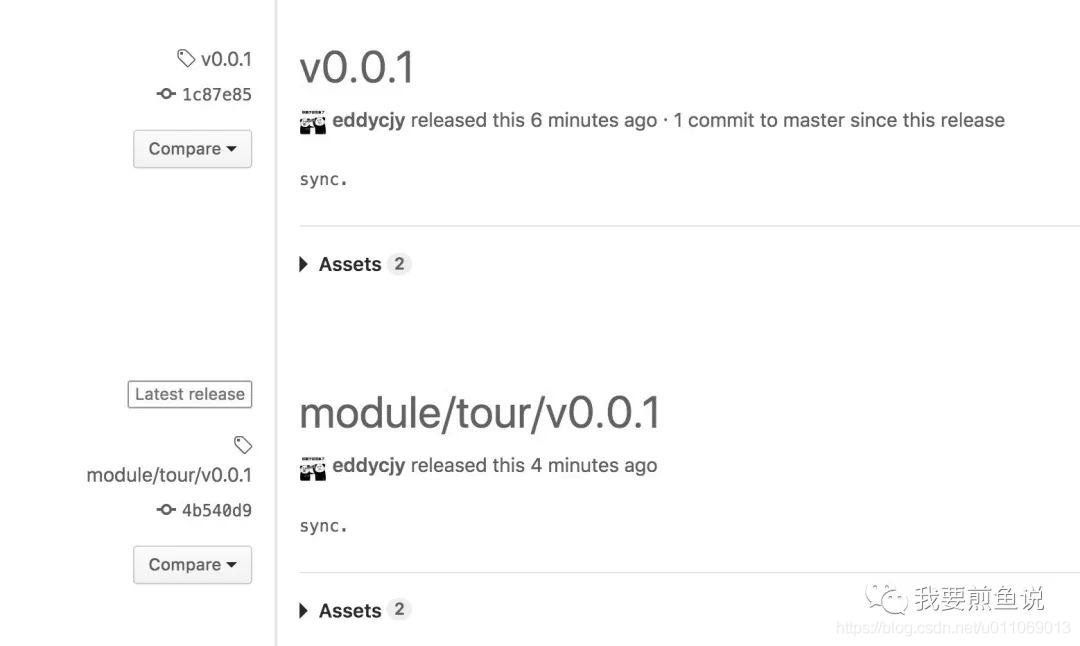Click the Latest release badge
1080x646 pixels.
pyautogui.click(x=189, y=394)
